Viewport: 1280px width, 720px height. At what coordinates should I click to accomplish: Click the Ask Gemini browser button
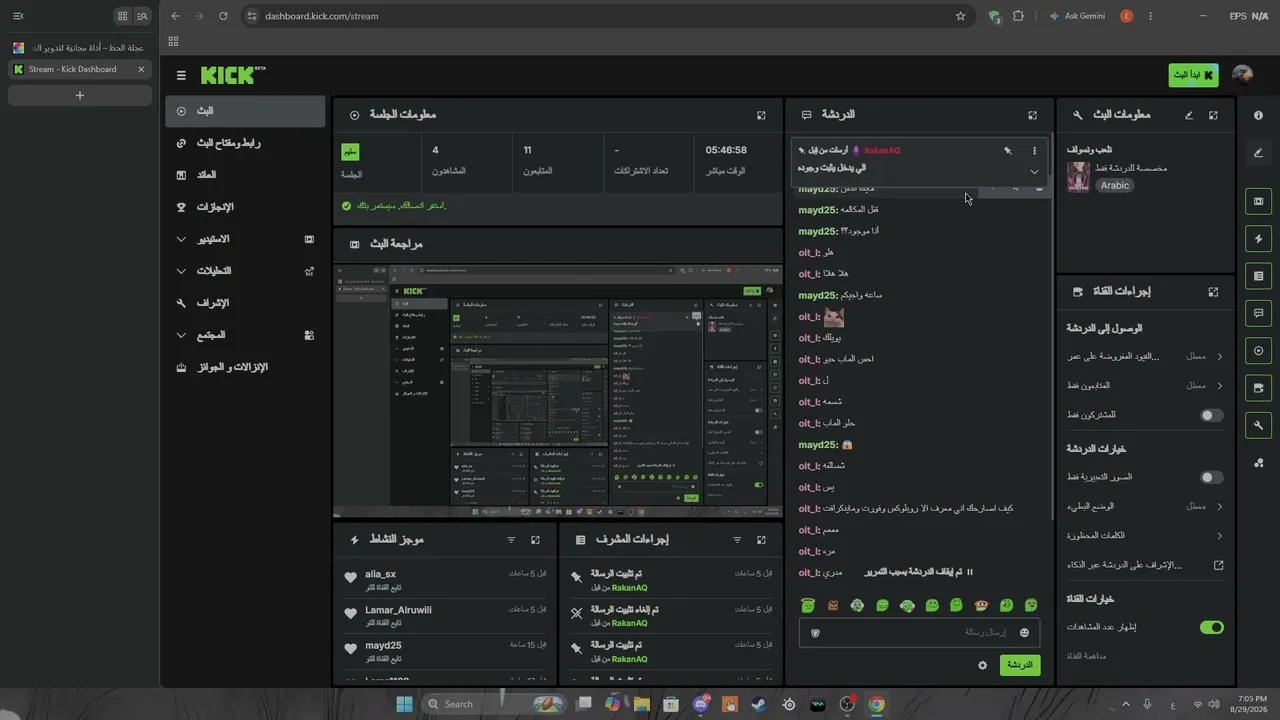pyautogui.click(x=1077, y=16)
